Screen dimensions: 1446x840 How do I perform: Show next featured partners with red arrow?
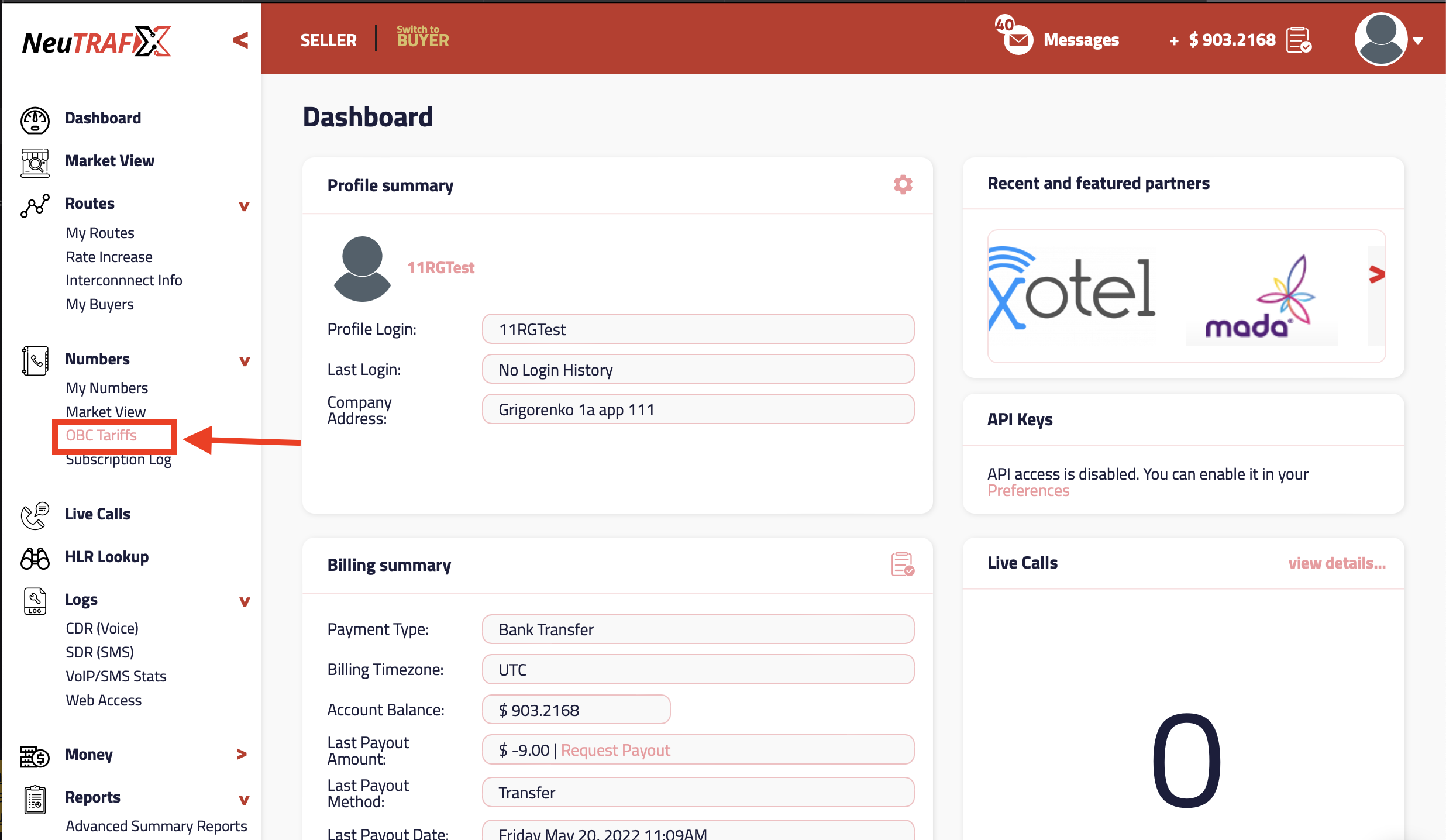[x=1376, y=274]
